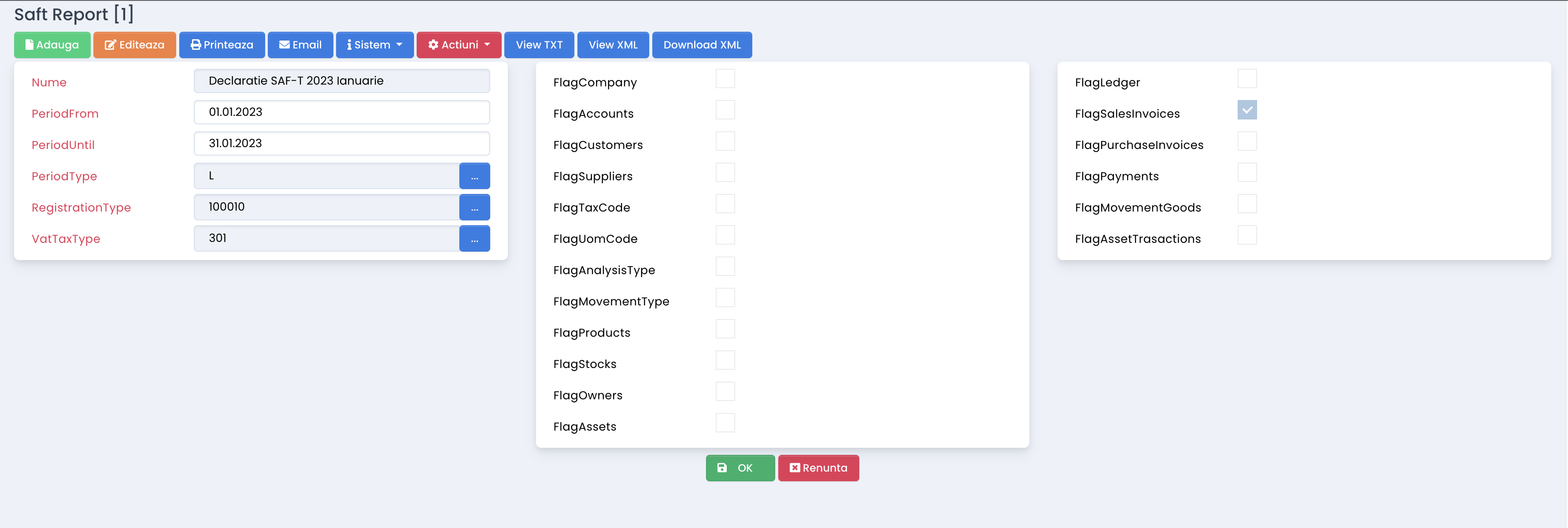Screen dimensions: 1568x528
Task: Click the Editeaza pencil icon
Action: pyautogui.click(x=110, y=45)
